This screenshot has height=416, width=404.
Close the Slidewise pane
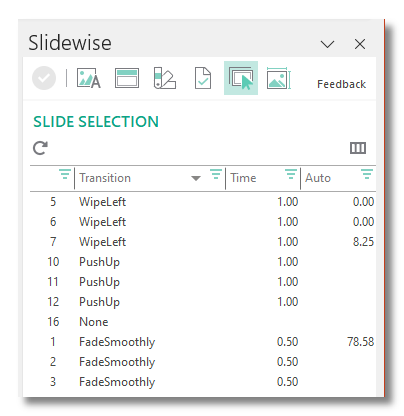[x=360, y=44]
